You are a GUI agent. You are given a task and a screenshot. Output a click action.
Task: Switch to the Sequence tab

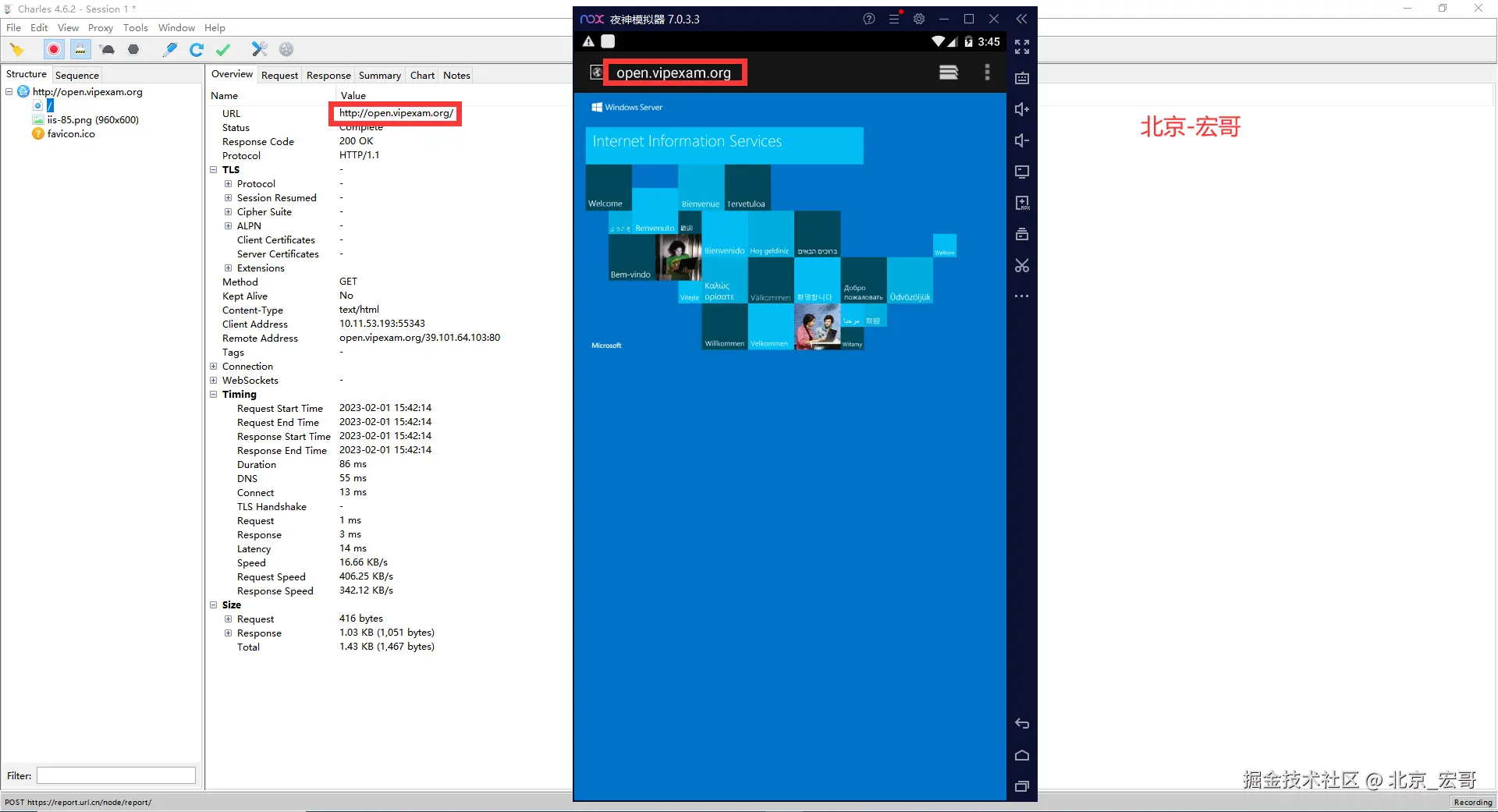point(77,76)
